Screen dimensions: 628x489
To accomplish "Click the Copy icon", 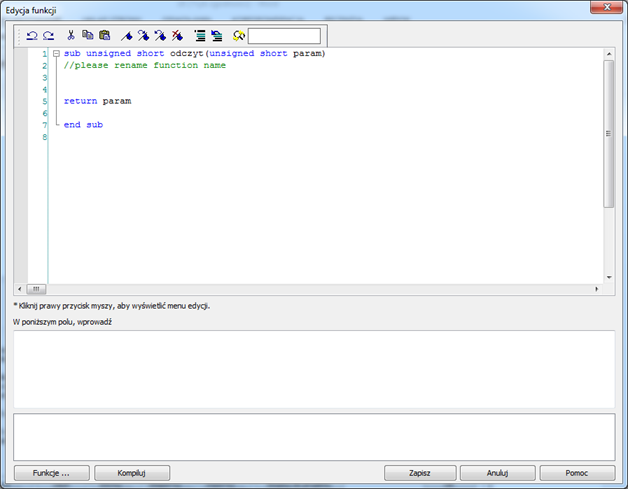I will tap(88, 36).
